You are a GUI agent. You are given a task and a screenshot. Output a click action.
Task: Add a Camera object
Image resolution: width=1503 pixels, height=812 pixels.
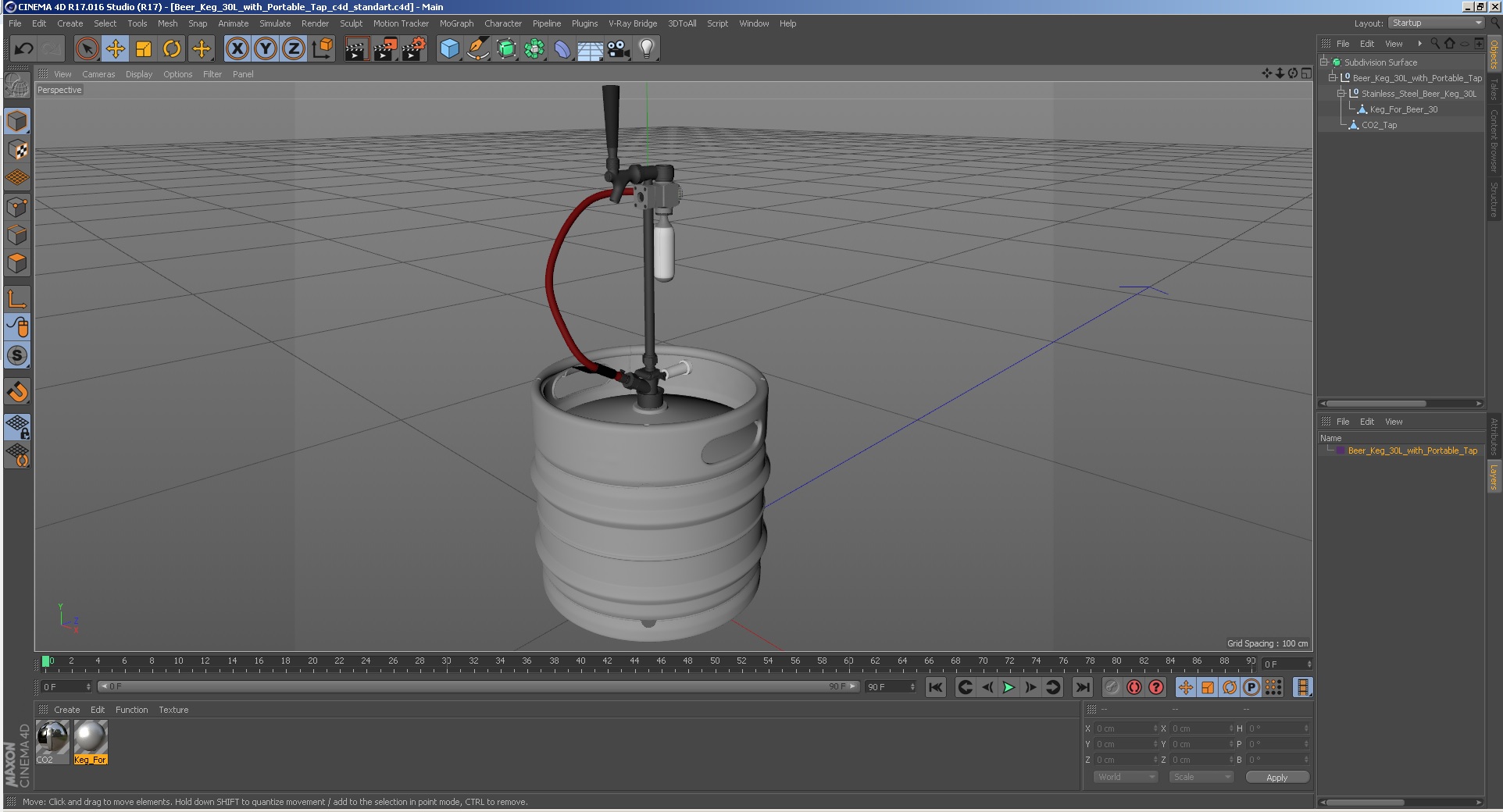(619, 49)
